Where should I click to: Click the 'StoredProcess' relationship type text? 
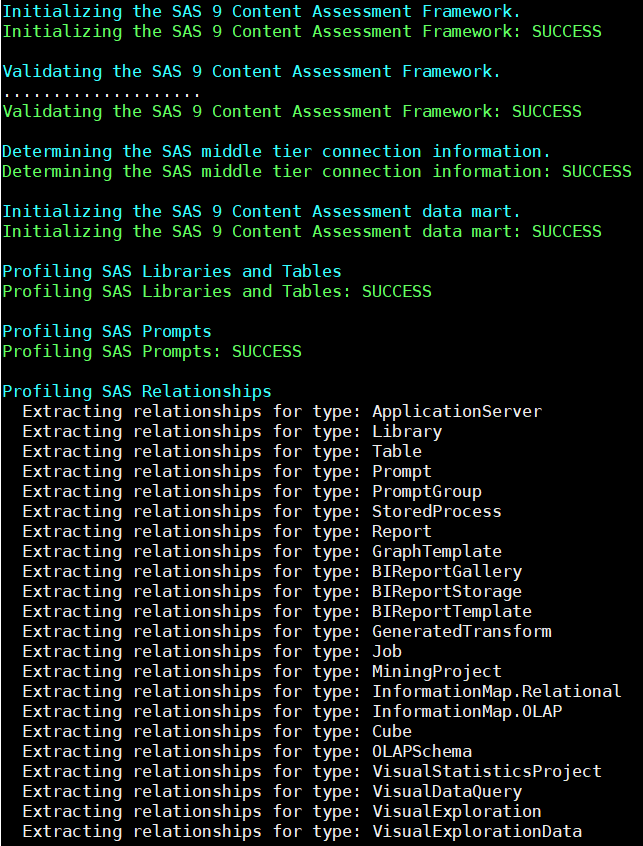point(437,511)
